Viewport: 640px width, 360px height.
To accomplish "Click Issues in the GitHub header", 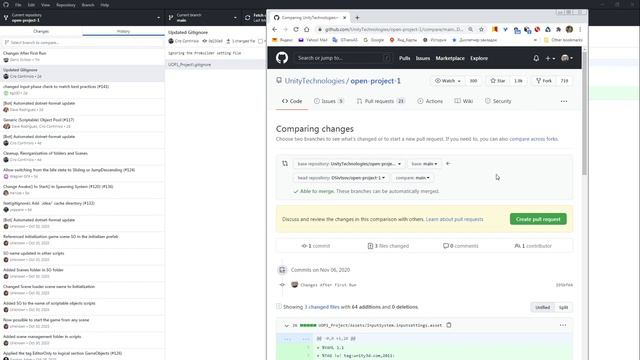I will tap(423, 58).
